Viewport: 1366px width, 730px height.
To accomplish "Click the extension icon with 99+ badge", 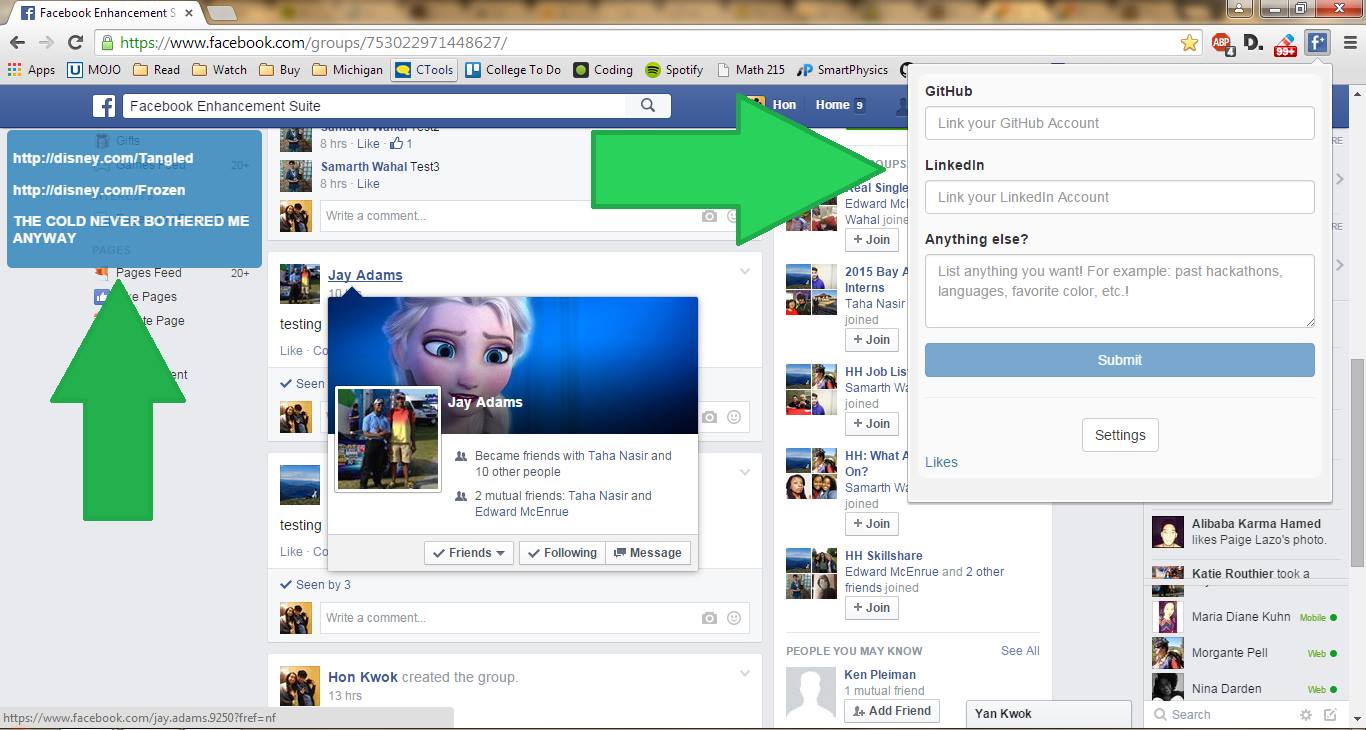I will 1287,43.
